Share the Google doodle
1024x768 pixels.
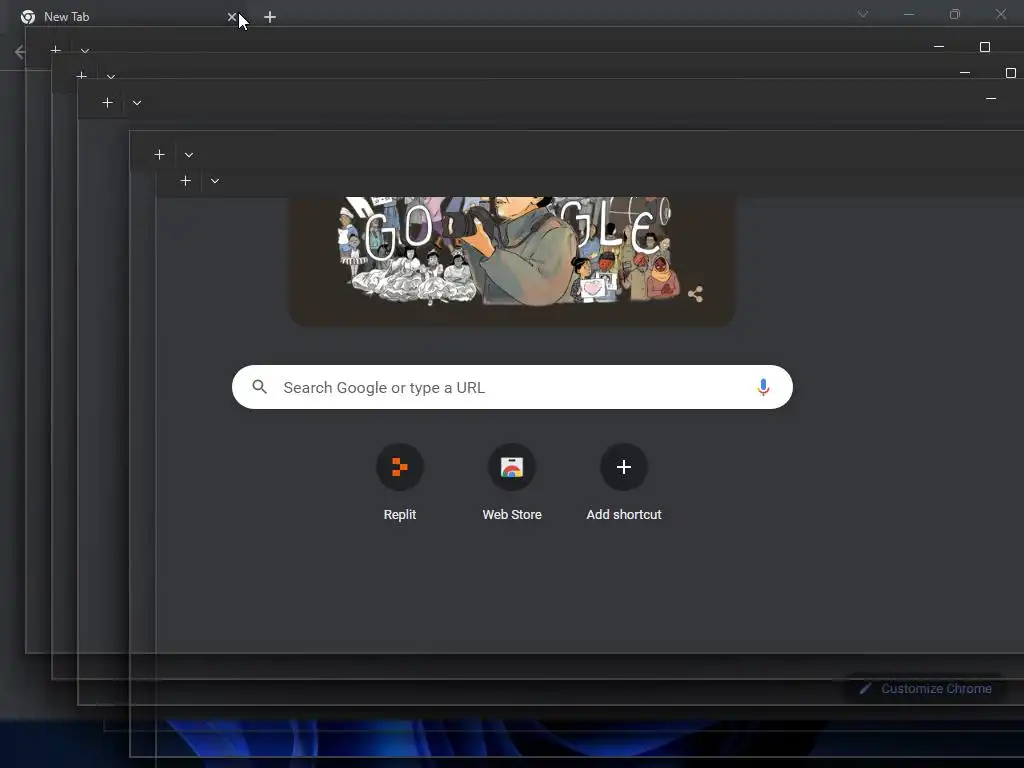[x=696, y=295]
